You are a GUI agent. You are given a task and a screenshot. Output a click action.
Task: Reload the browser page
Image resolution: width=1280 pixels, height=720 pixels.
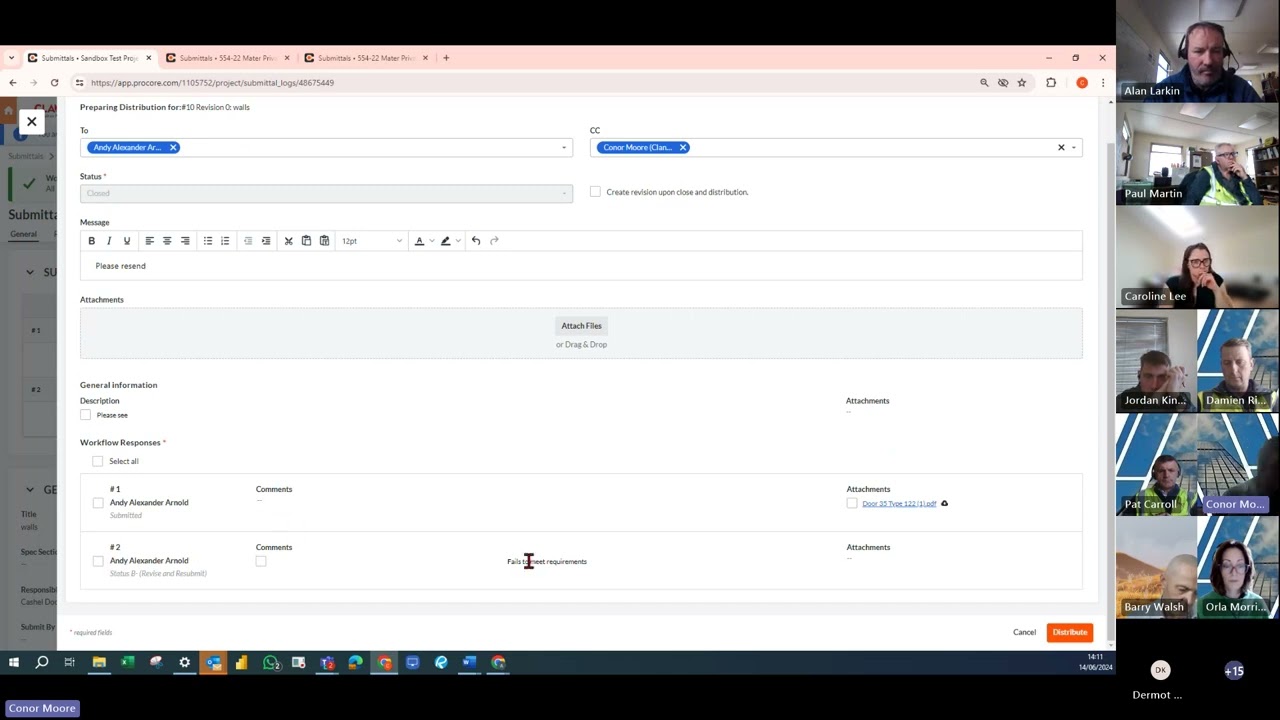(54, 83)
